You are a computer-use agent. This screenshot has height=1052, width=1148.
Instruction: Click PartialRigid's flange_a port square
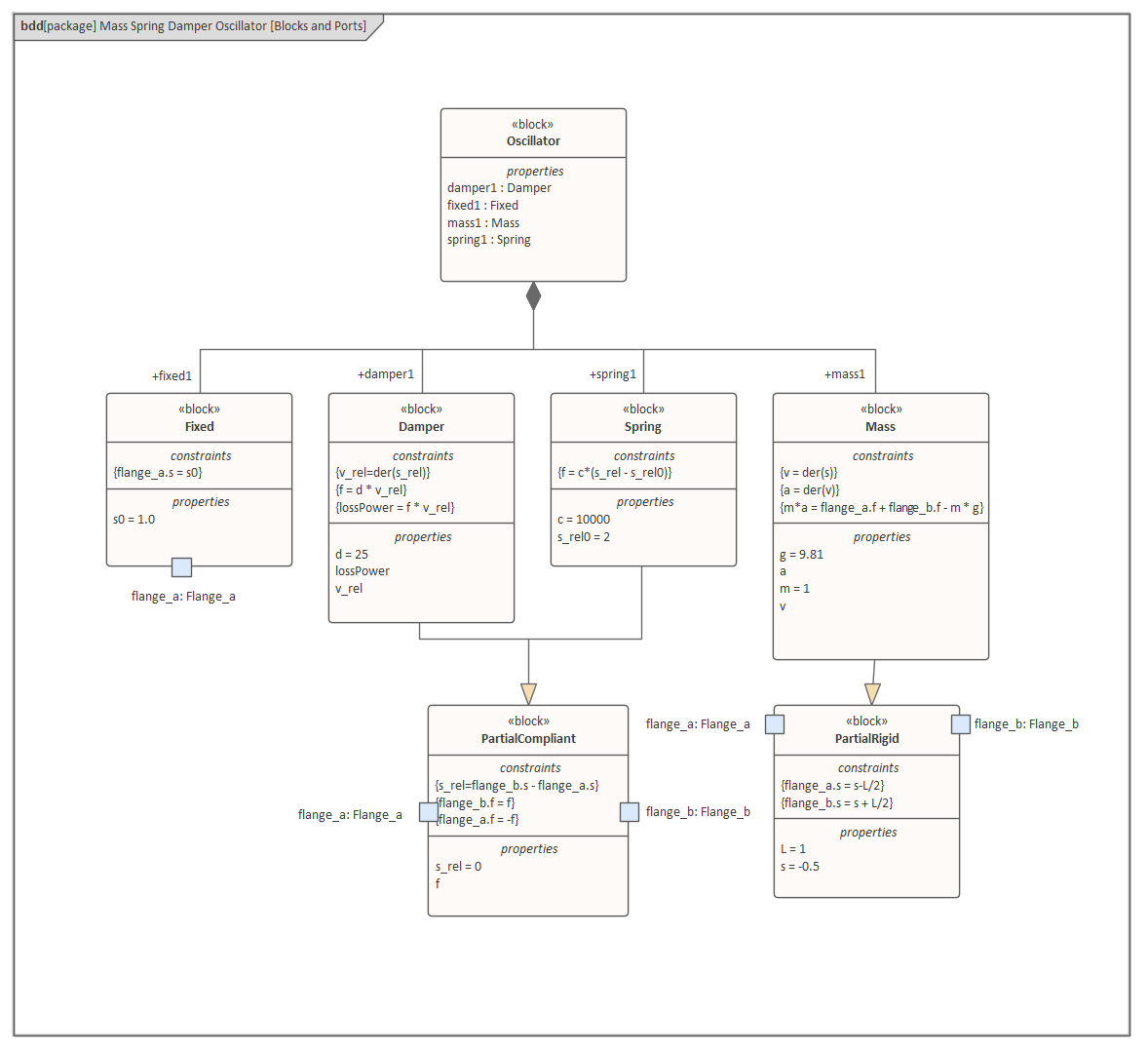tap(775, 724)
